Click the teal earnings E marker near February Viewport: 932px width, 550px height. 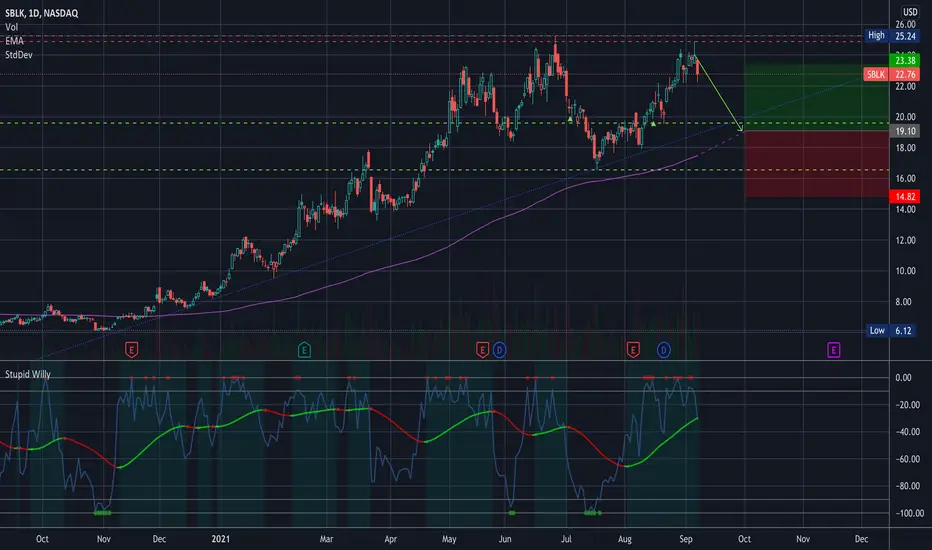click(304, 350)
